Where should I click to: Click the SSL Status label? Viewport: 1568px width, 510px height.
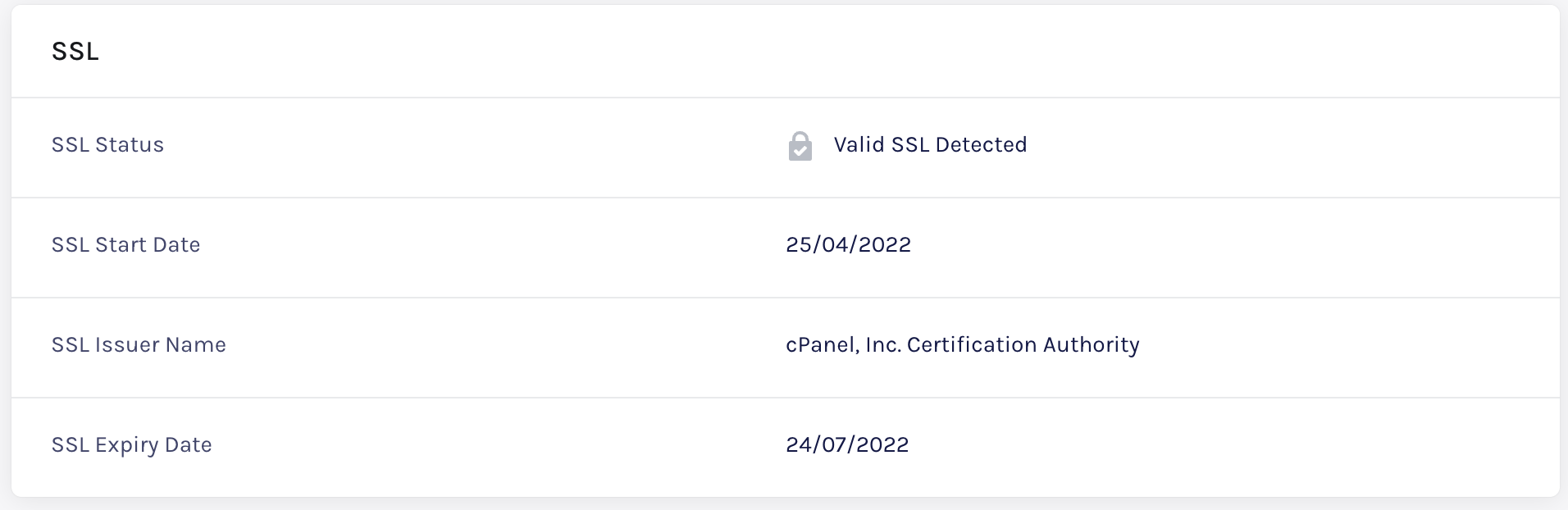click(107, 144)
